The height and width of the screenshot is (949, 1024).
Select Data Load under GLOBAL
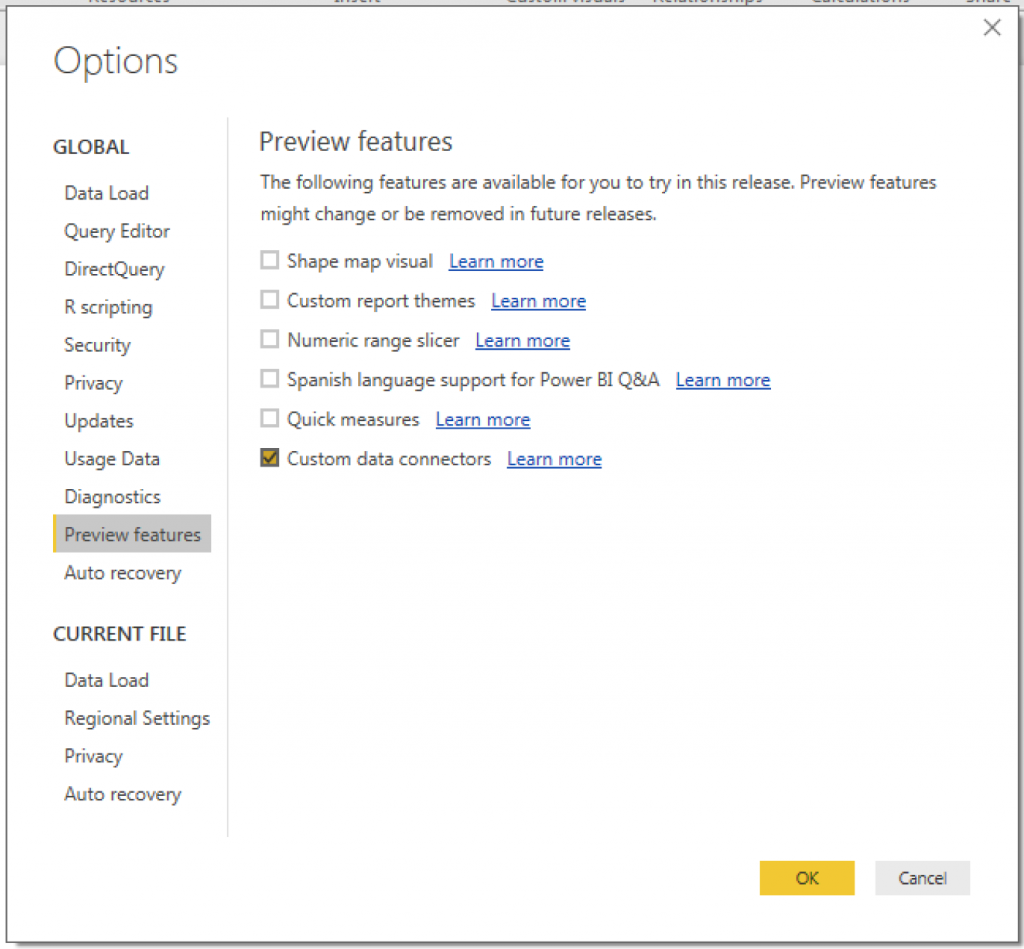(106, 193)
